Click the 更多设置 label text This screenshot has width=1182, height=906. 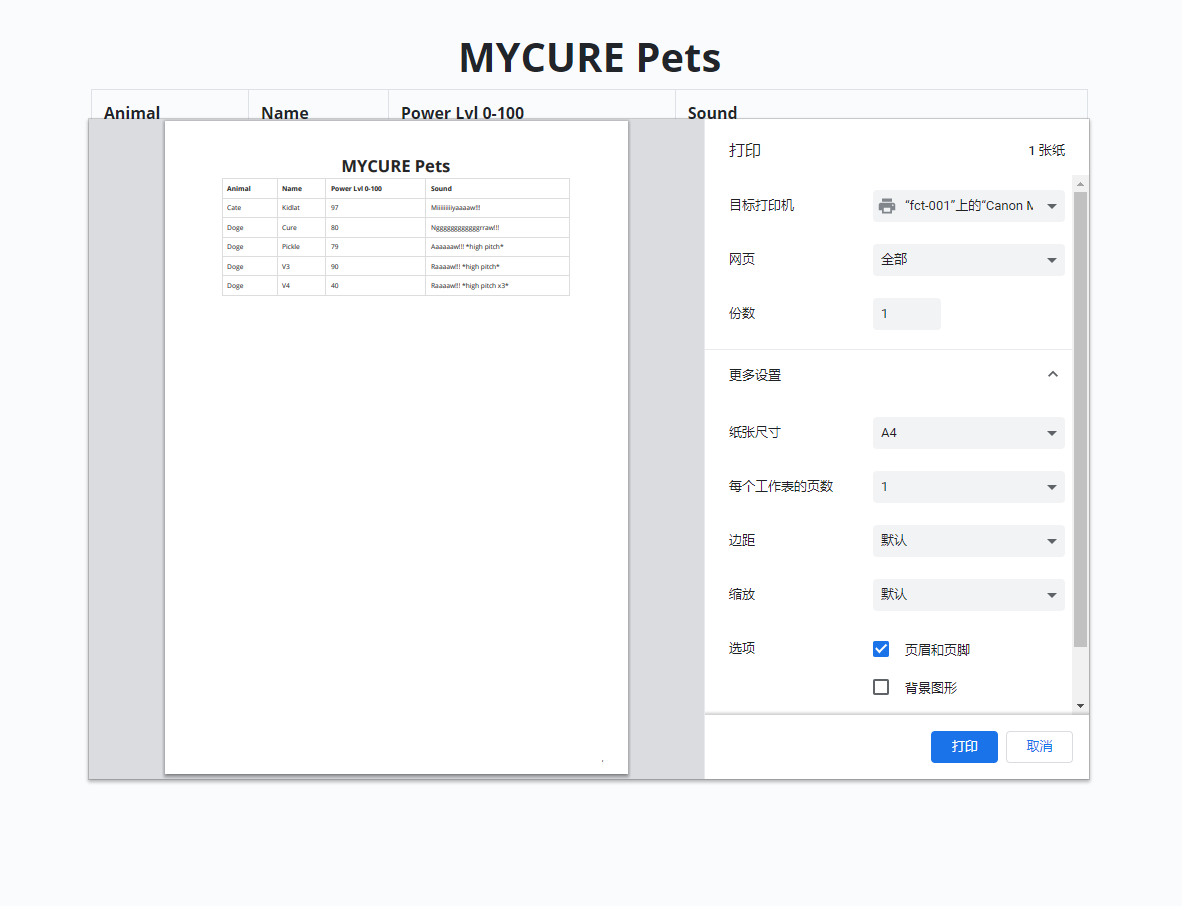point(755,375)
